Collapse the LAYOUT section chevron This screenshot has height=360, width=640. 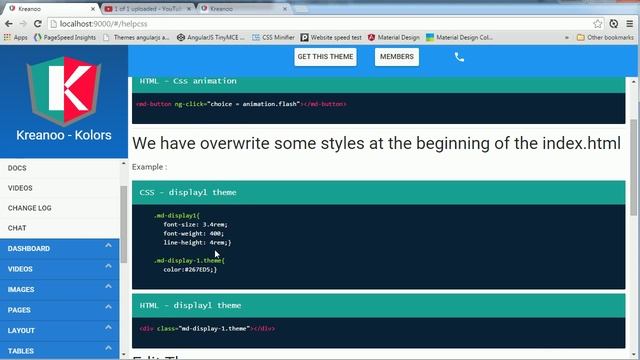[108, 327]
